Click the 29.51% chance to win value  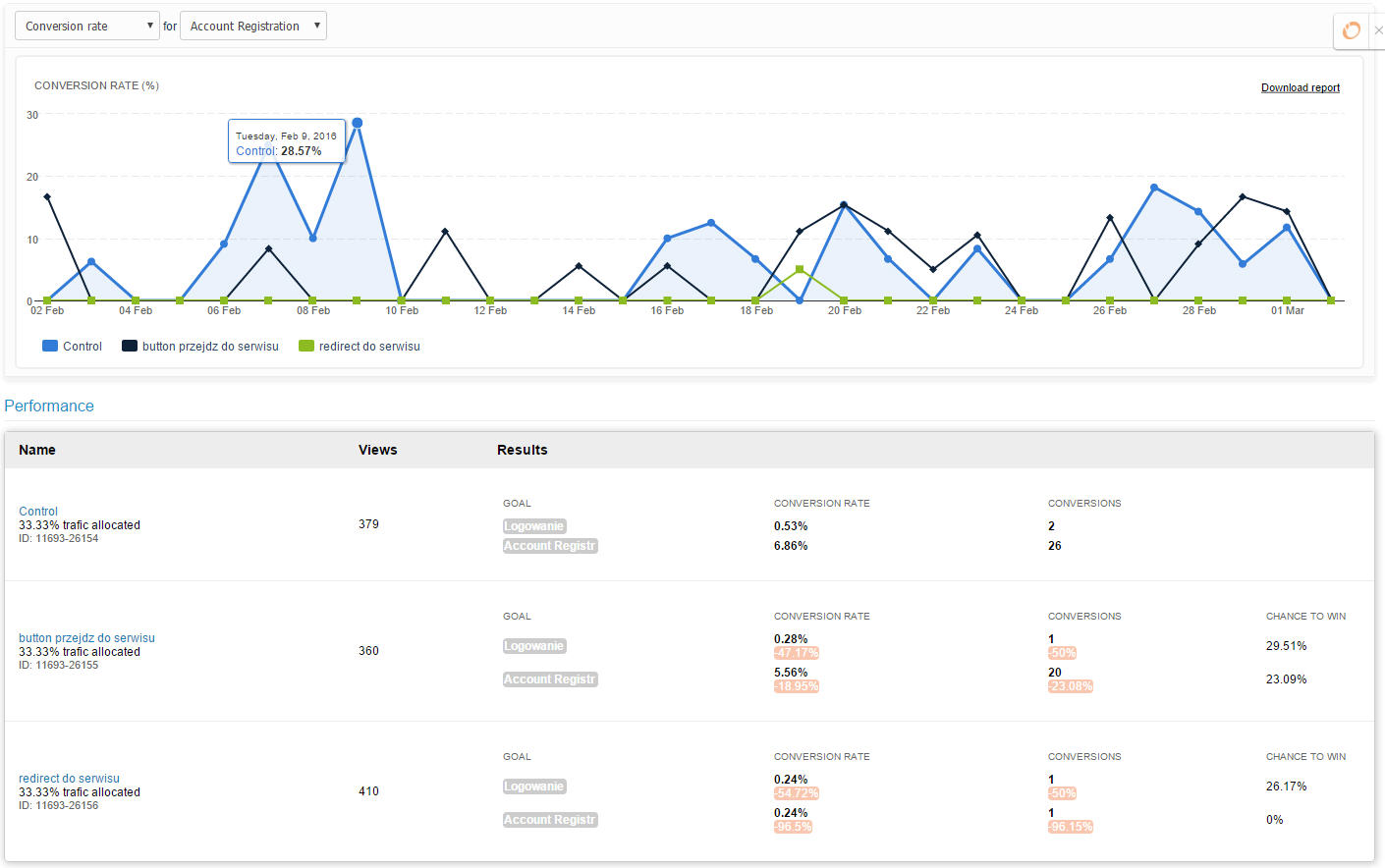1286,646
